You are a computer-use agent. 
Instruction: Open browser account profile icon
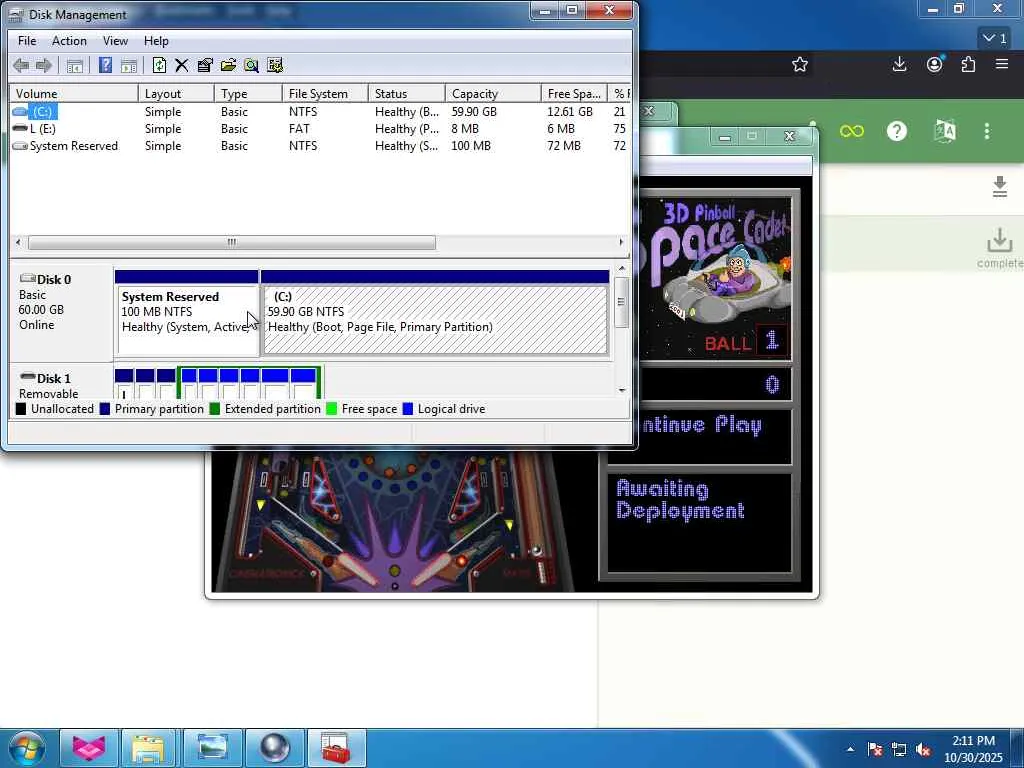(x=935, y=64)
